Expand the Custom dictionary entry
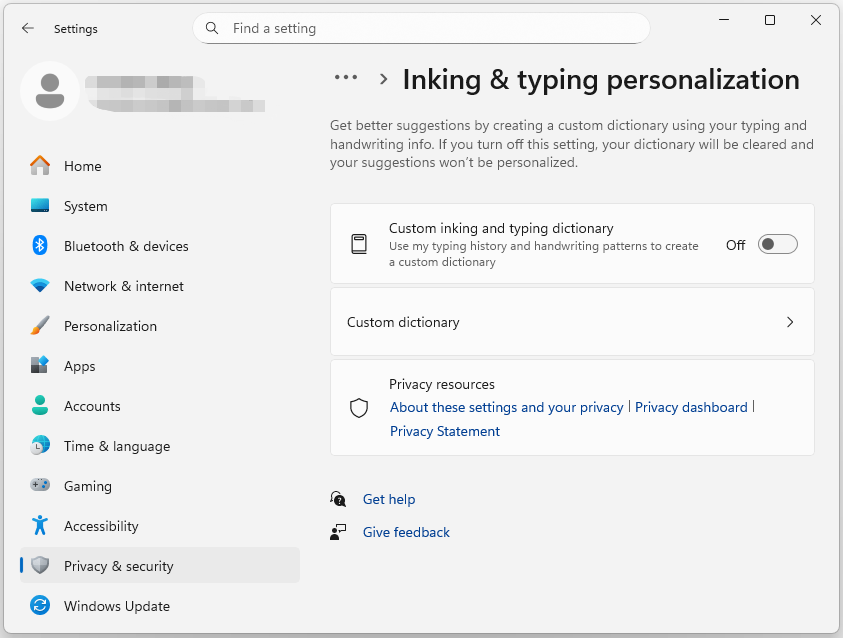Viewport: 843px width, 638px height. [572, 322]
